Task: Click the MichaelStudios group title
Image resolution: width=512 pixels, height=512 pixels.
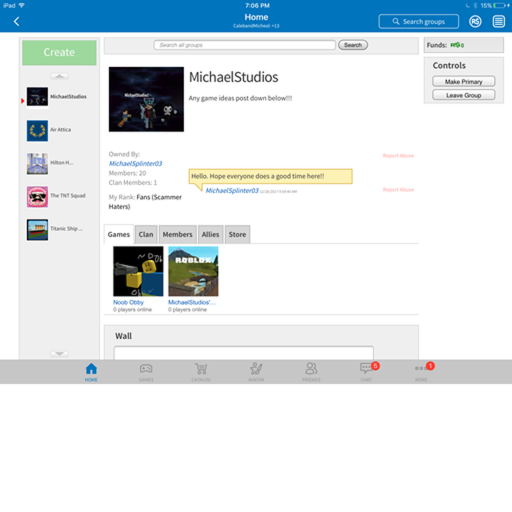Action: coord(233,77)
